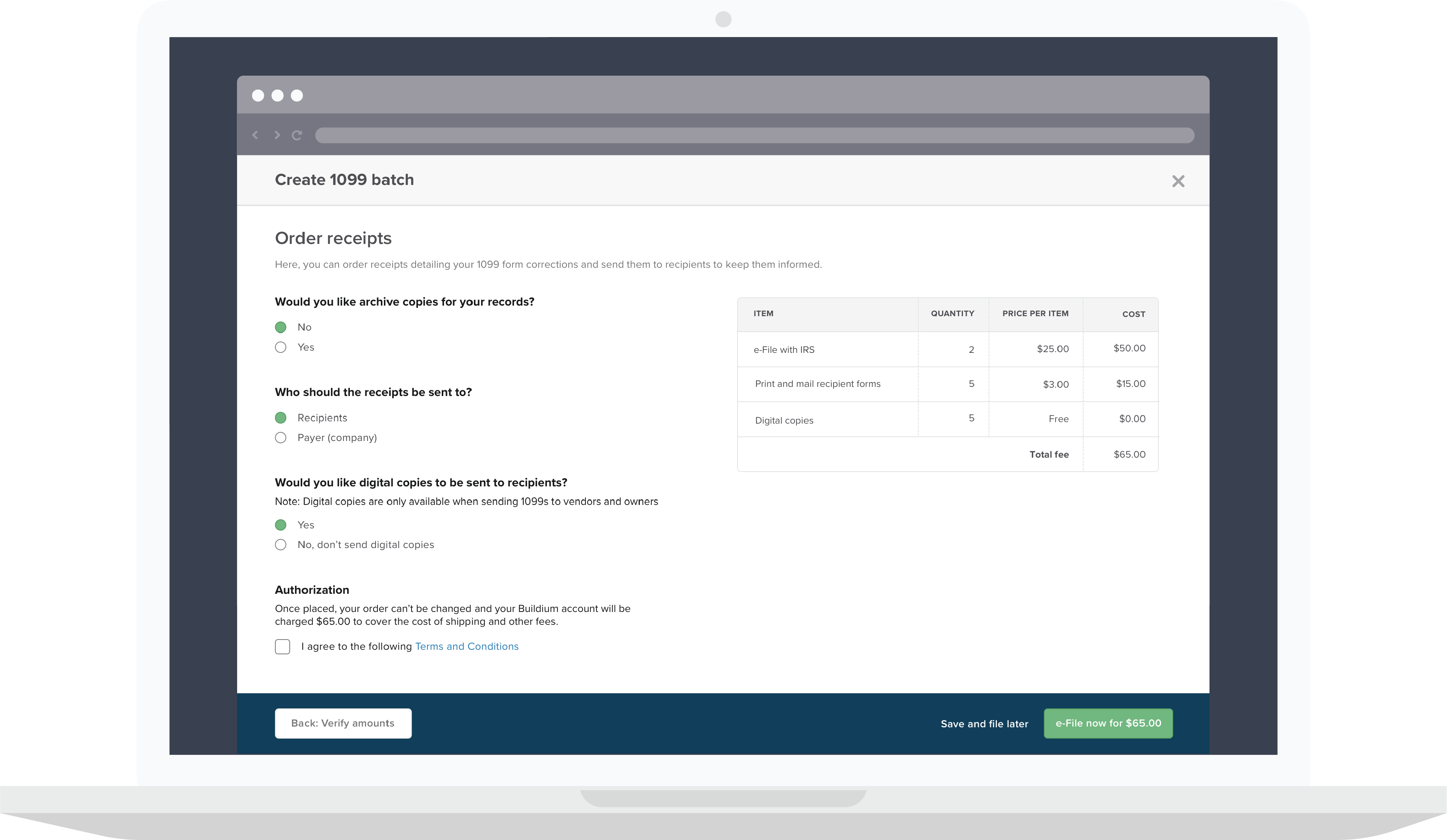Click the third window control dot
The height and width of the screenshot is (840, 1447).
pos(297,95)
